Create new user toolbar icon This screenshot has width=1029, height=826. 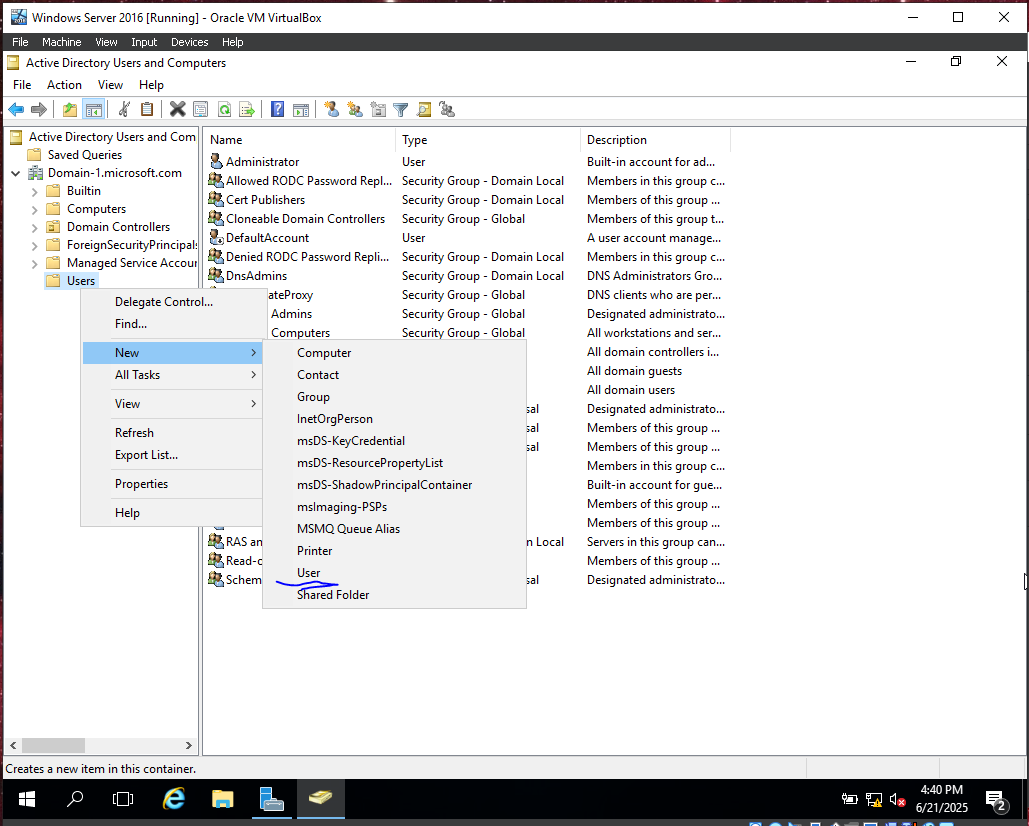coord(332,109)
